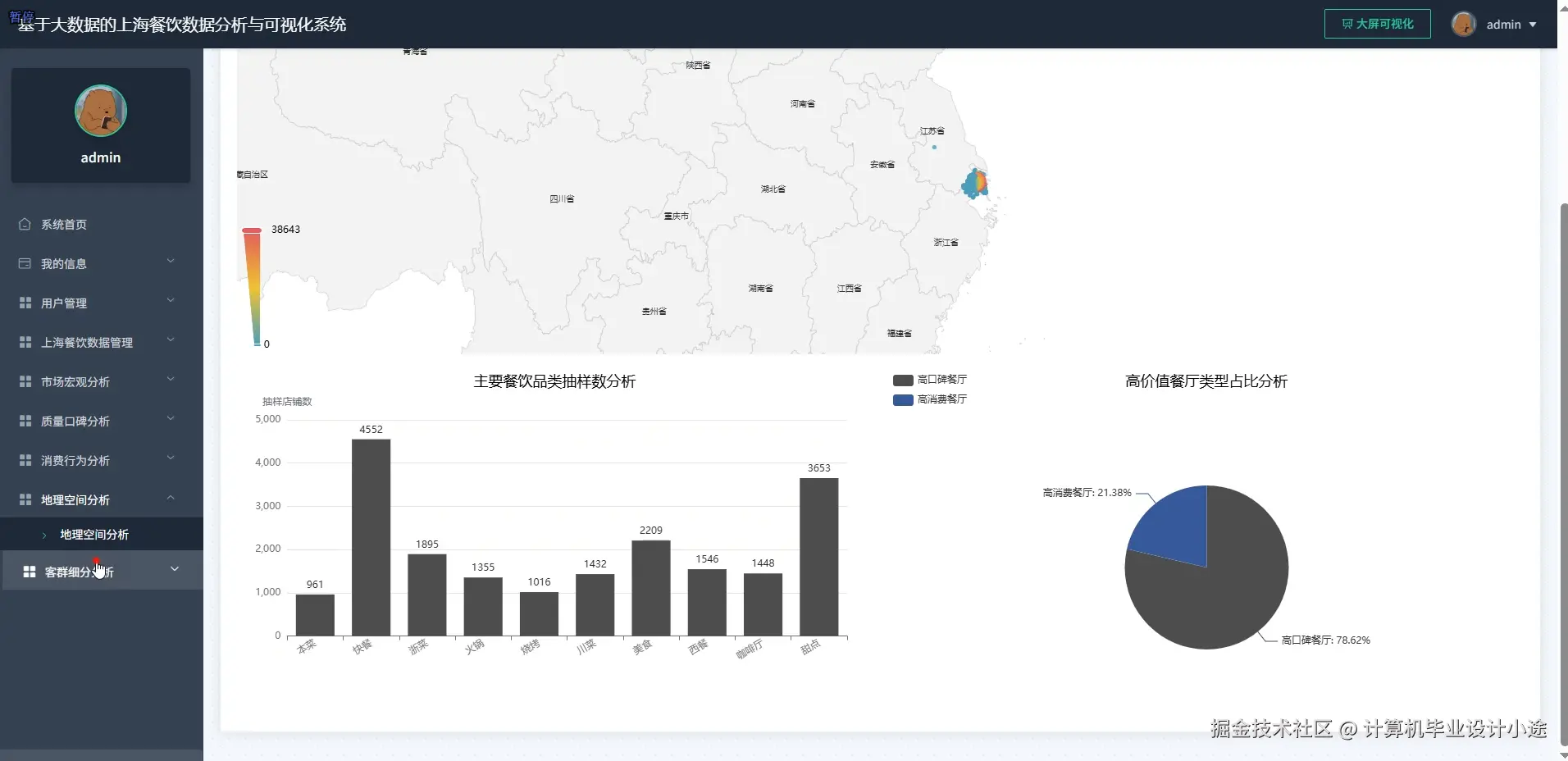The image size is (1568, 761).
Task: Open the 消费行为分析 menu item
Action: (102, 460)
